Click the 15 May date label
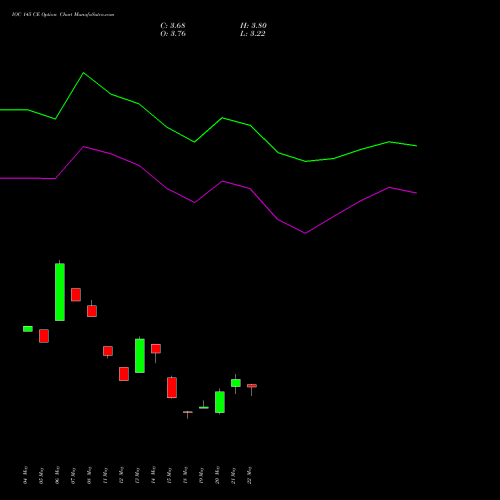This screenshot has height=500, width=500. (170, 475)
